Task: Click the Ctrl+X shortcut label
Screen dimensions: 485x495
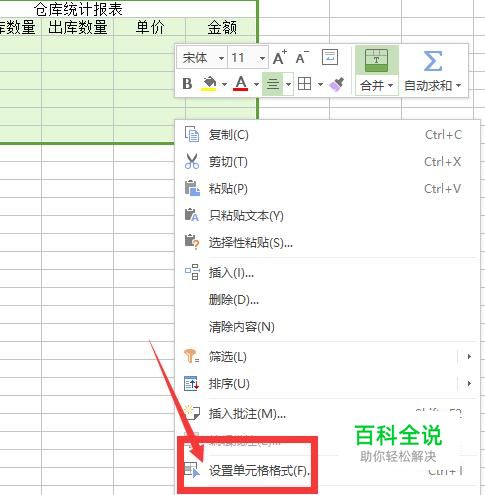Action: (x=443, y=162)
